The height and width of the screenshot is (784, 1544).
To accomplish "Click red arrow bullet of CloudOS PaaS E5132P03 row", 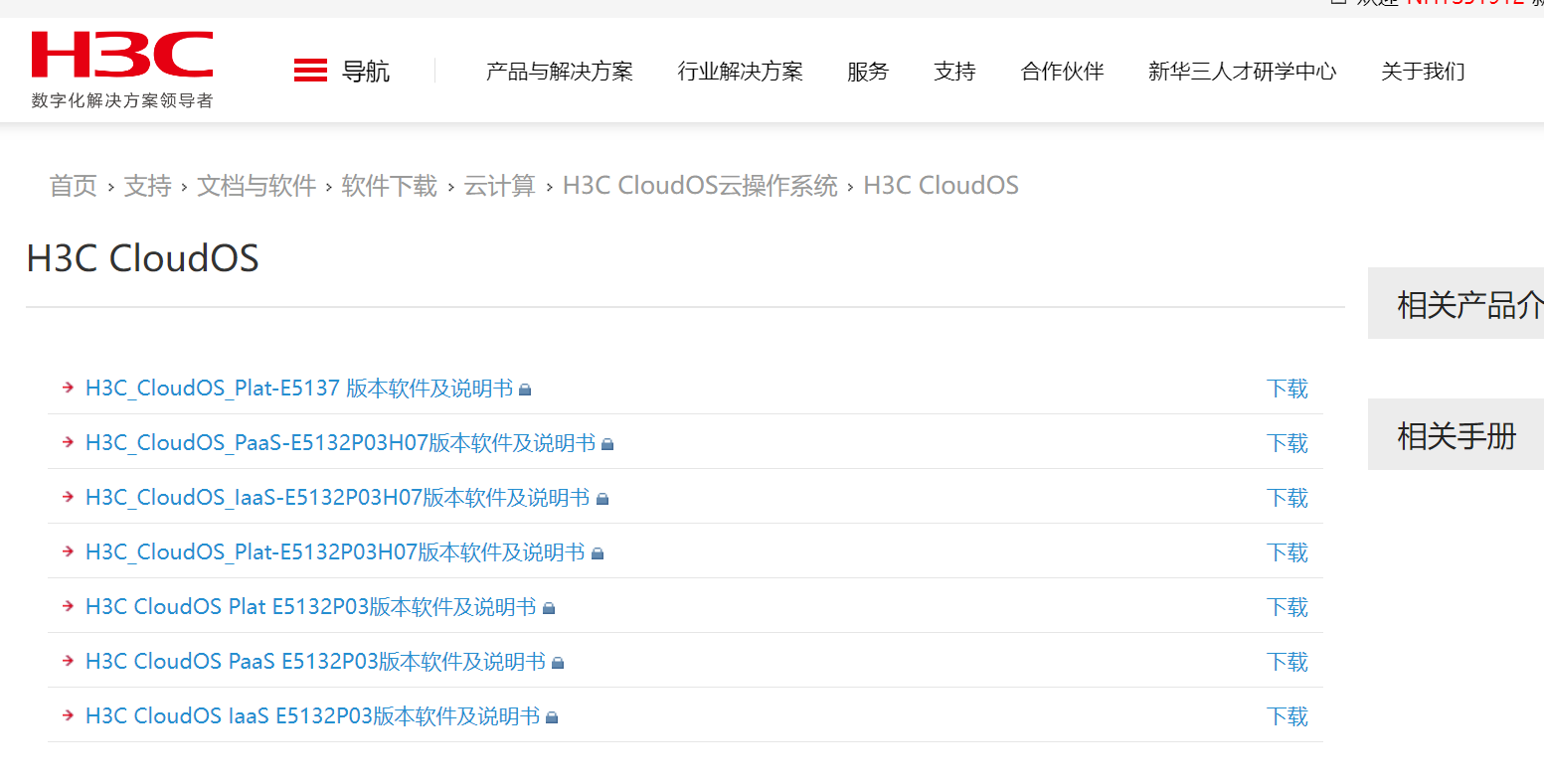I will tap(68, 661).
